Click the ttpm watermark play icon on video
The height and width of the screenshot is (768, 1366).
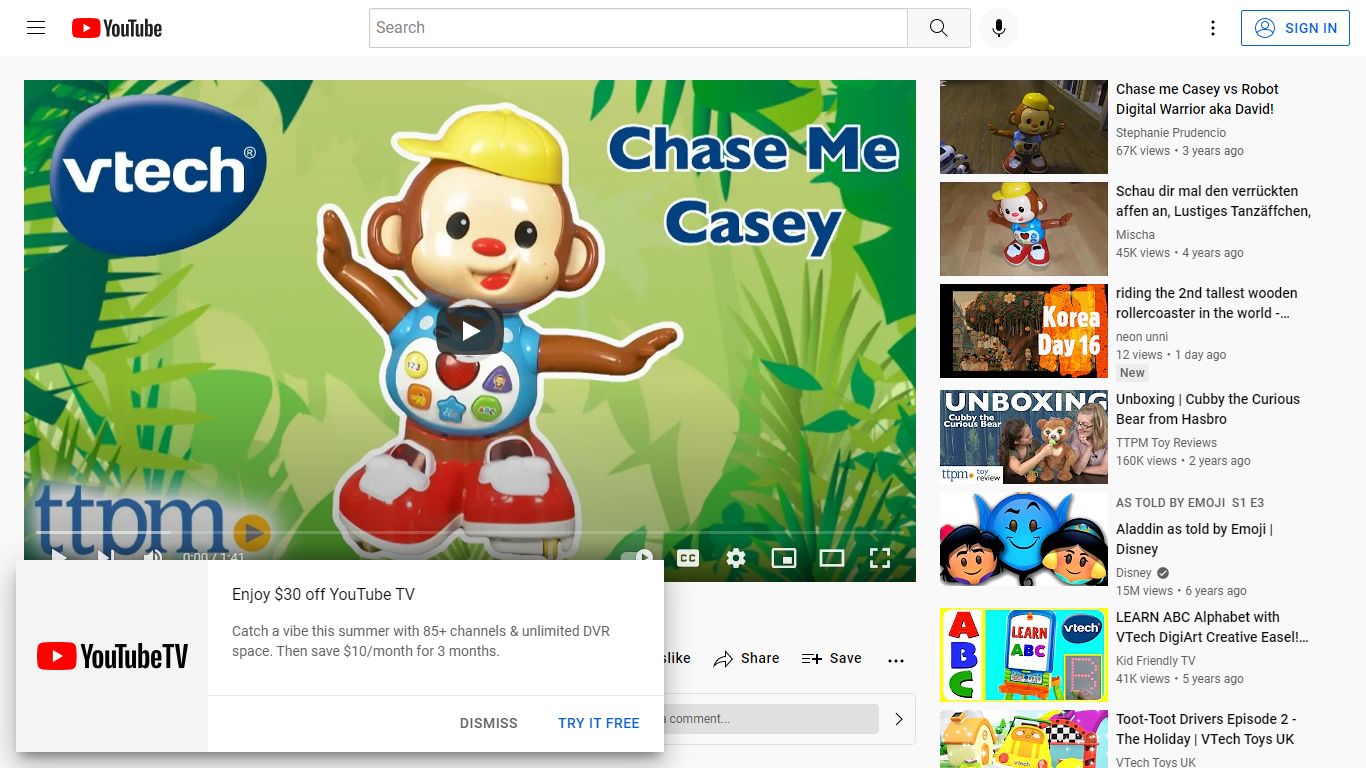(252, 532)
